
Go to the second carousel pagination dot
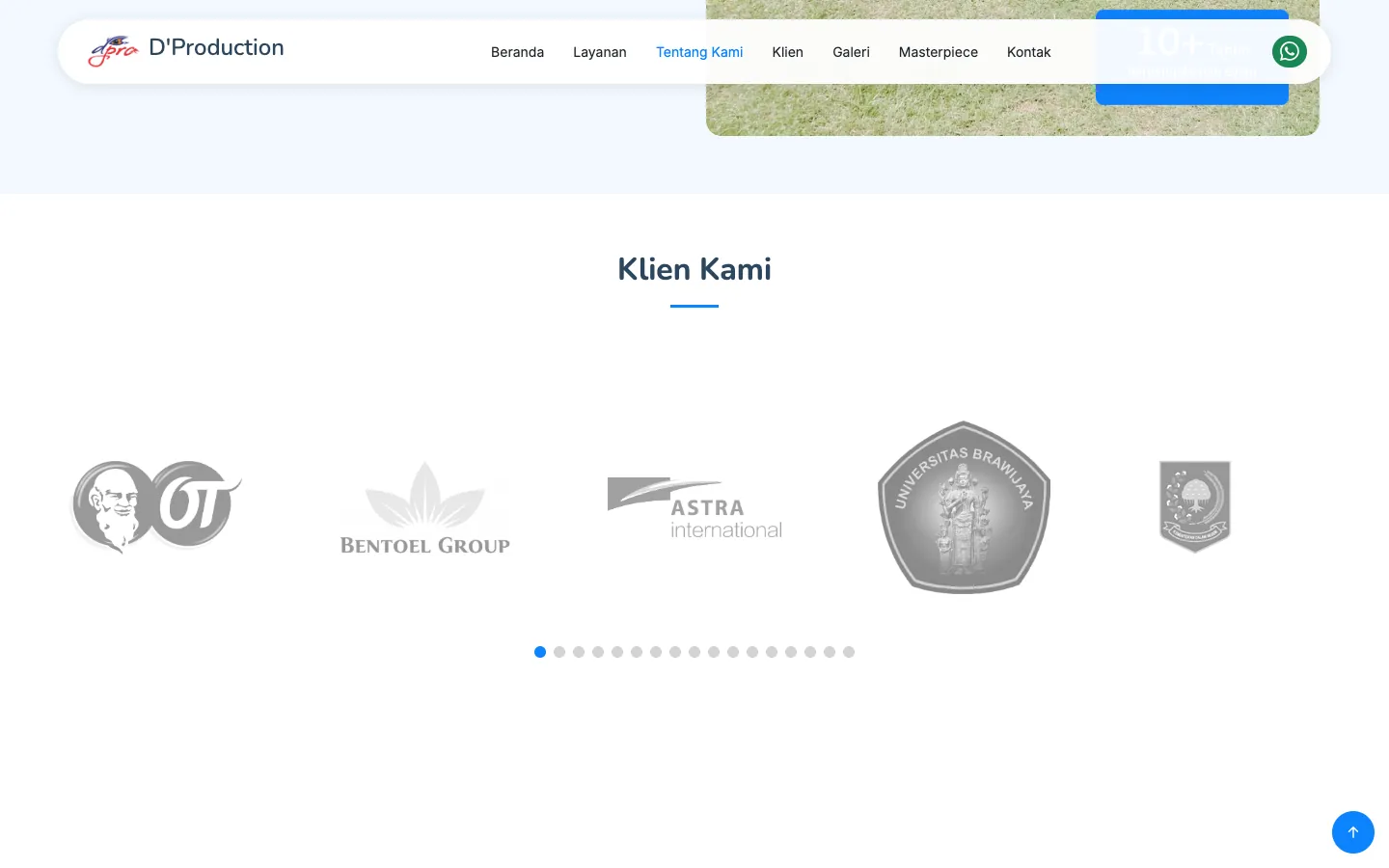559,652
